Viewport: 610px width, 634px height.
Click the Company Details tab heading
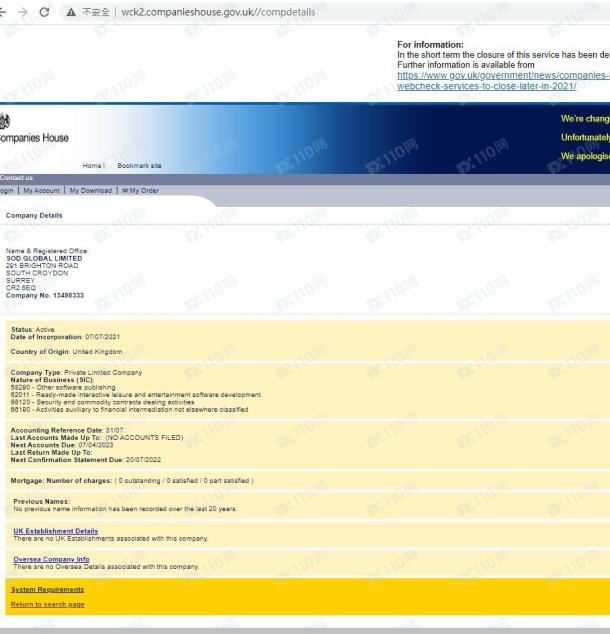coord(34,215)
